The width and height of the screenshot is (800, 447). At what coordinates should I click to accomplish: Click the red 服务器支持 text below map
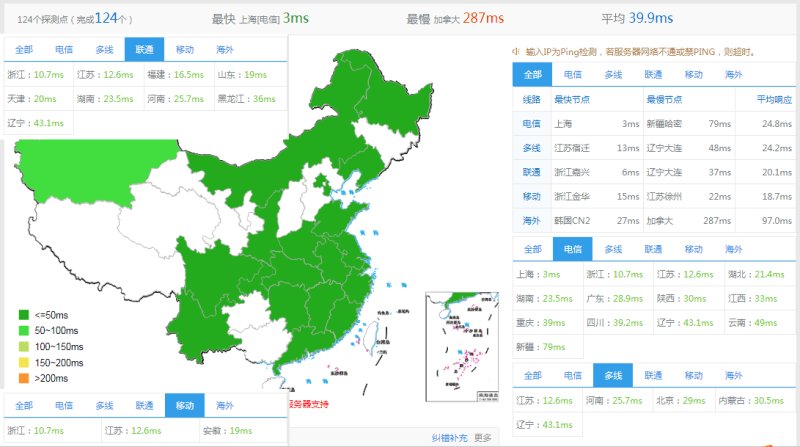click(309, 404)
